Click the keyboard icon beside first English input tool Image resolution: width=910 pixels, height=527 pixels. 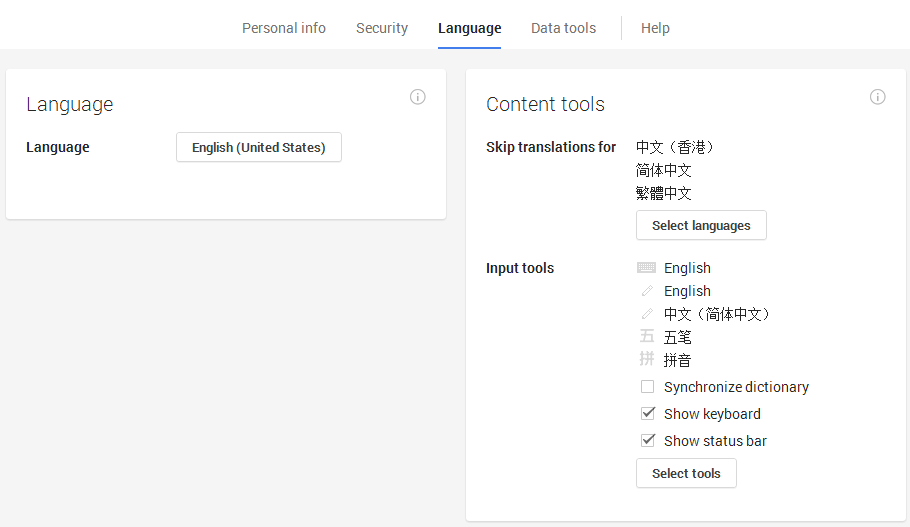click(646, 268)
